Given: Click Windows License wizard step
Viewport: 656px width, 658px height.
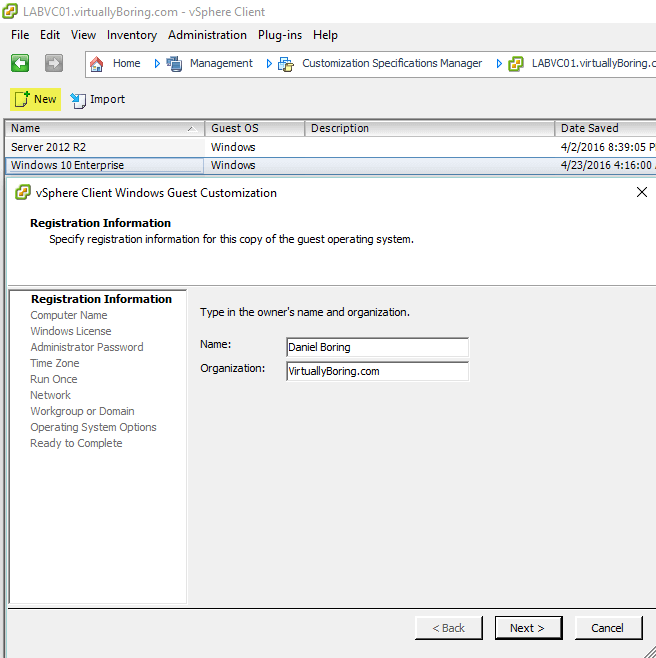Looking at the screenshot, I should pyautogui.click(x=71, y=331).
